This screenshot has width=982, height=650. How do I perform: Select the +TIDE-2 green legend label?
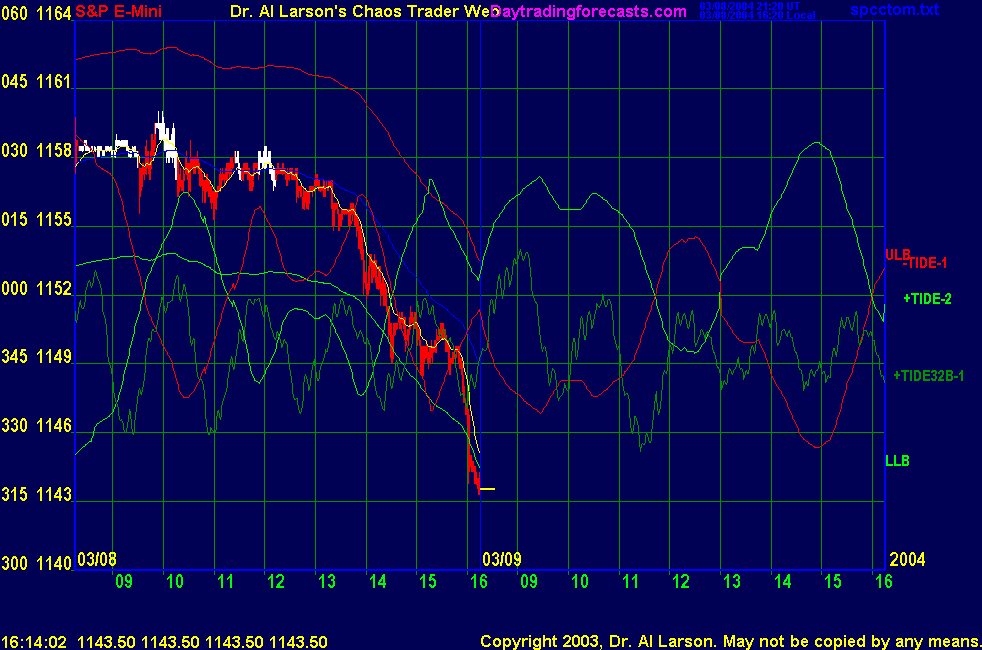(927, 298)
